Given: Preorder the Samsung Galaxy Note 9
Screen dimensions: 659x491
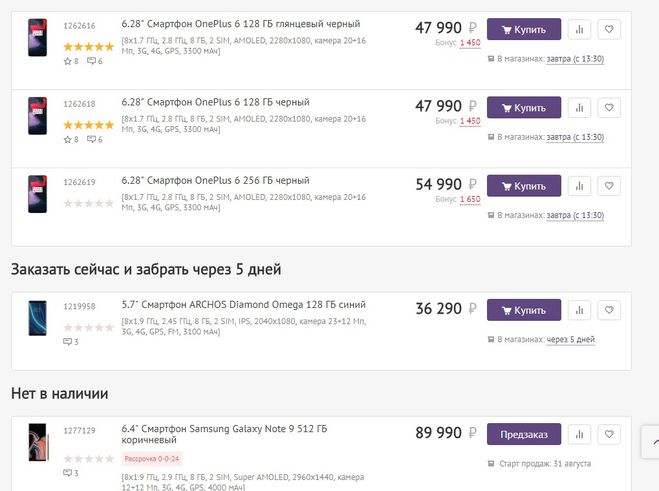Looking at the screenshot, I should click(524, 434).
